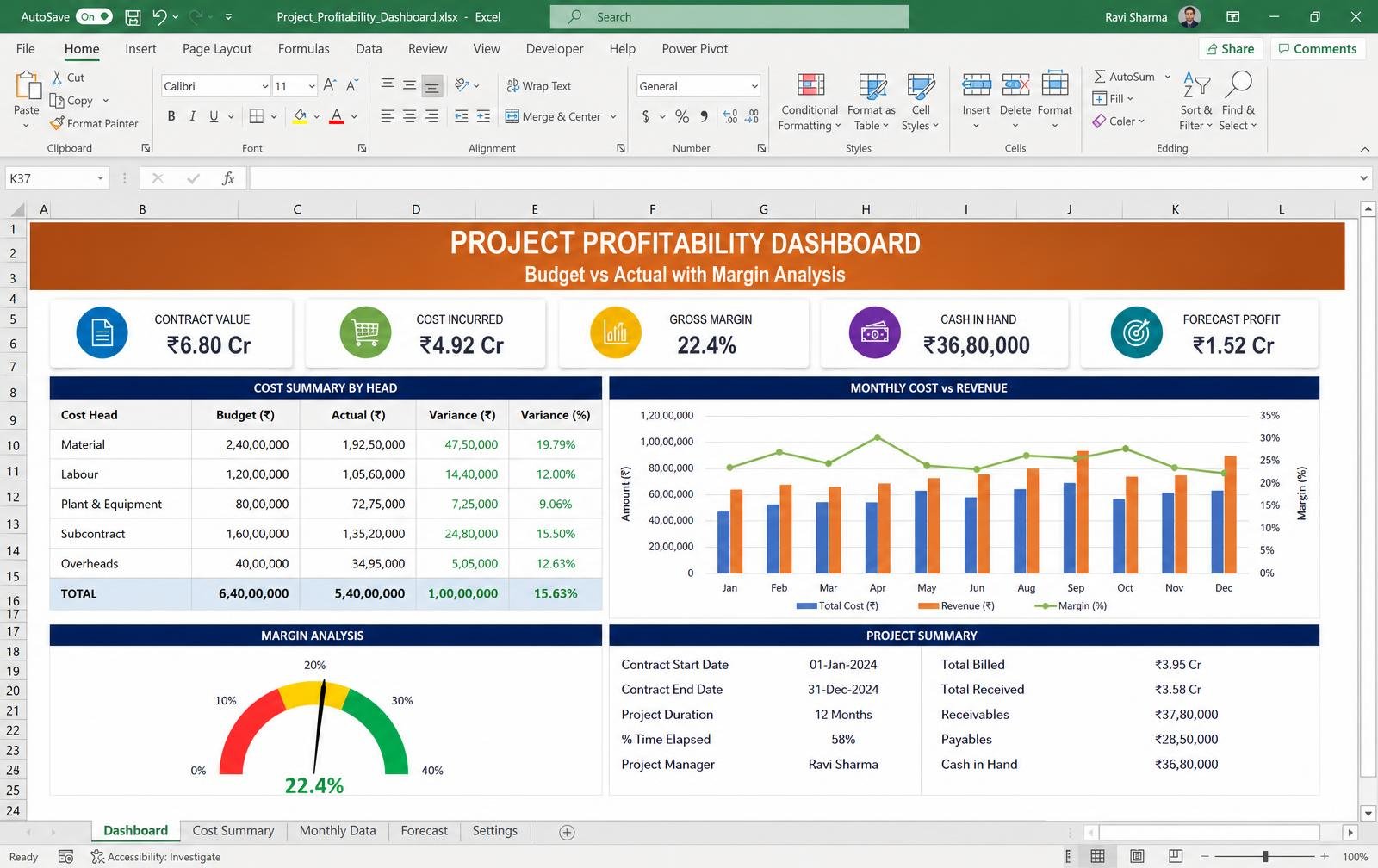This screenshot has height=868, width=1378.
Task: Click the Cut scissors icon
Action: pyautogui.click(x=57, y=77)
